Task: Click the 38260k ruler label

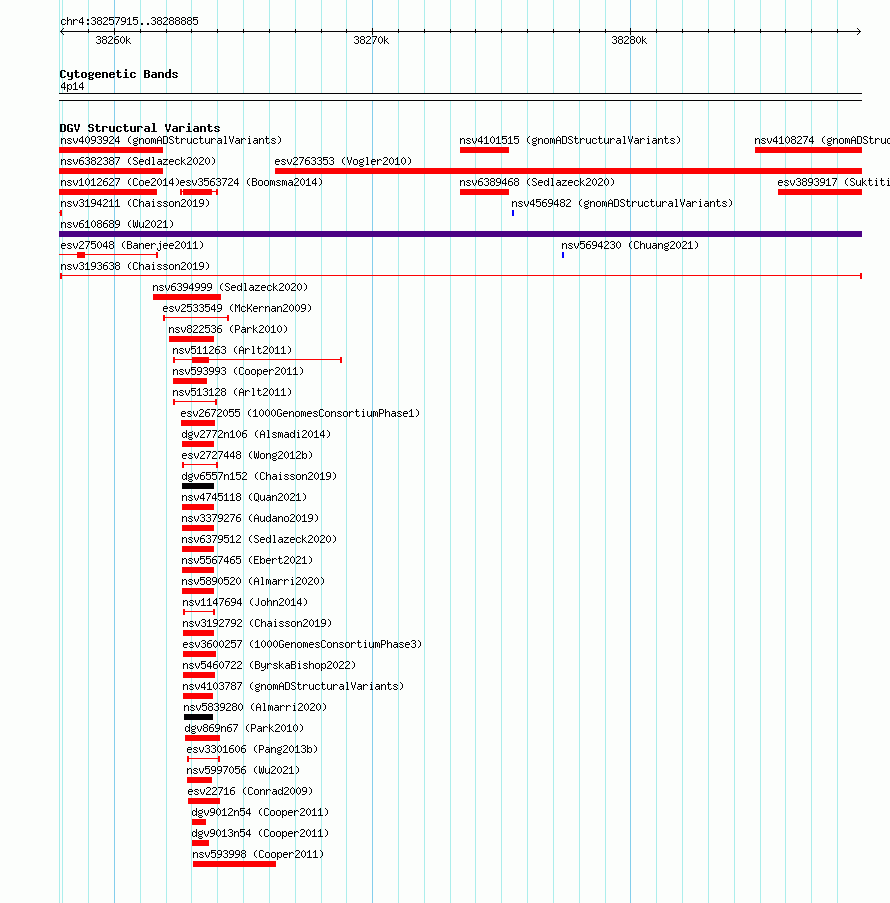Action: (113, 40)
